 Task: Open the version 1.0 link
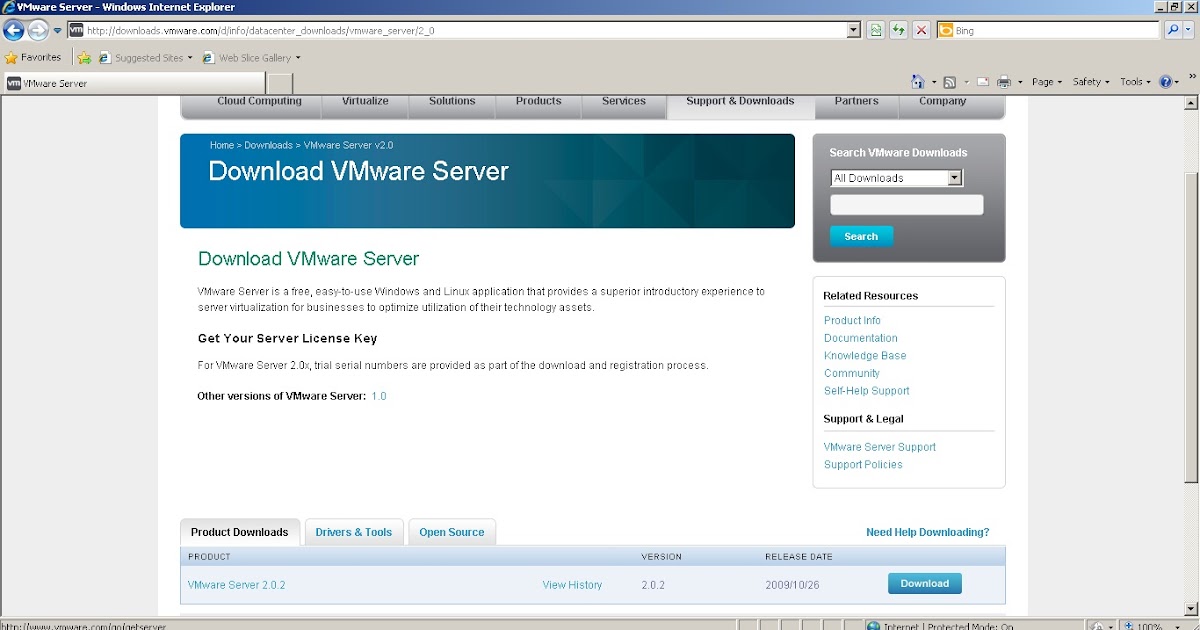tap(379, 396)
